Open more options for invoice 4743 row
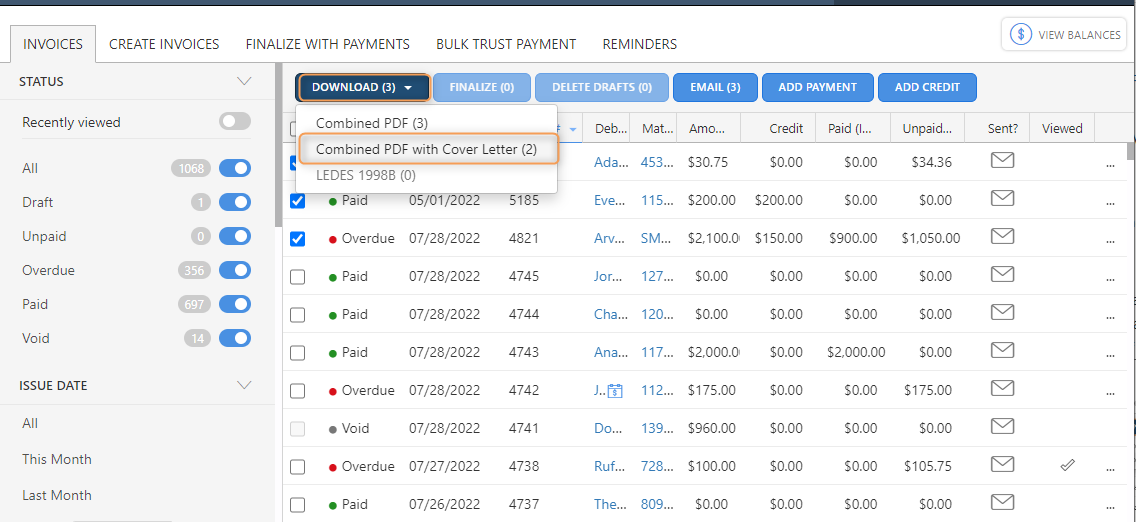This screenshot has height=522, width=1136. coord(1110,353)
